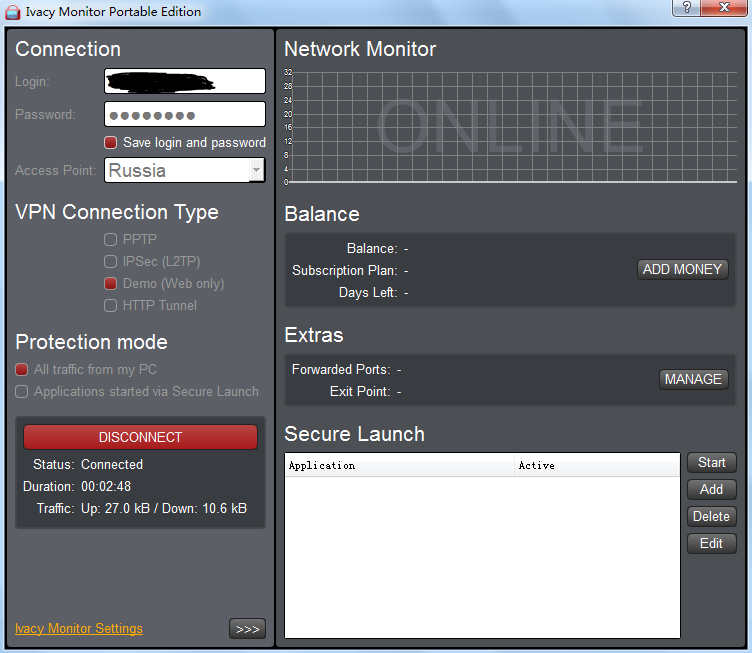
Task: Open the Ivacy Monitor Settings link
Action: click(x=79, y=628)
